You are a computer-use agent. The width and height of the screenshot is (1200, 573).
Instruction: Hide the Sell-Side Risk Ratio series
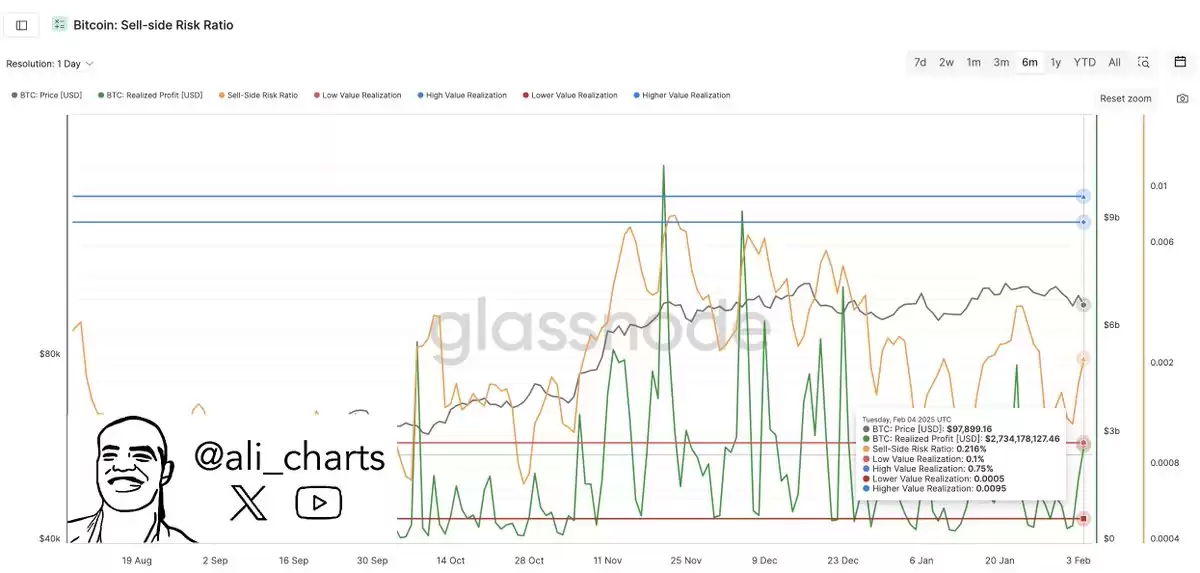[257, 96]
